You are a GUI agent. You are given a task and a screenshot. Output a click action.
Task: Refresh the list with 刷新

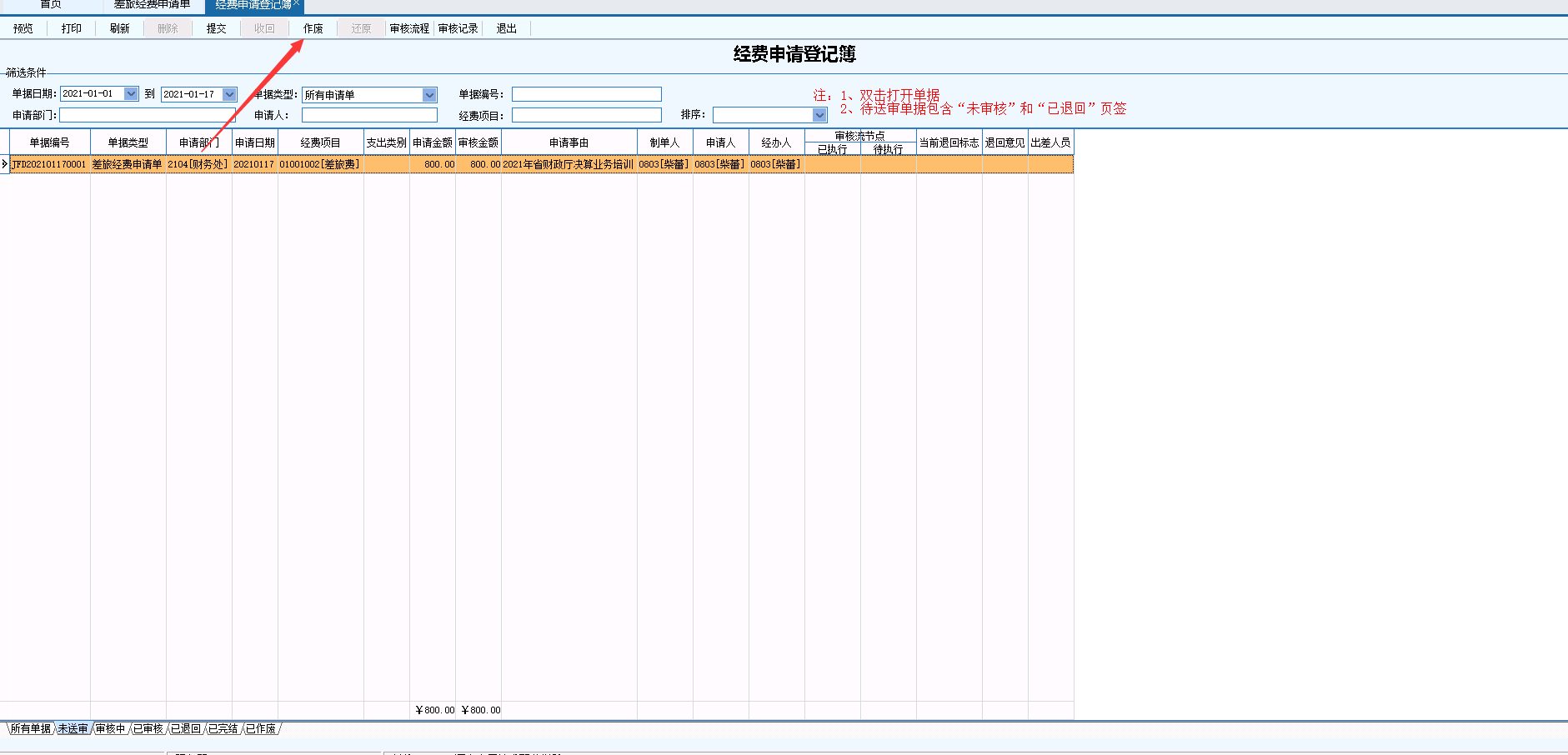[120, 28]
